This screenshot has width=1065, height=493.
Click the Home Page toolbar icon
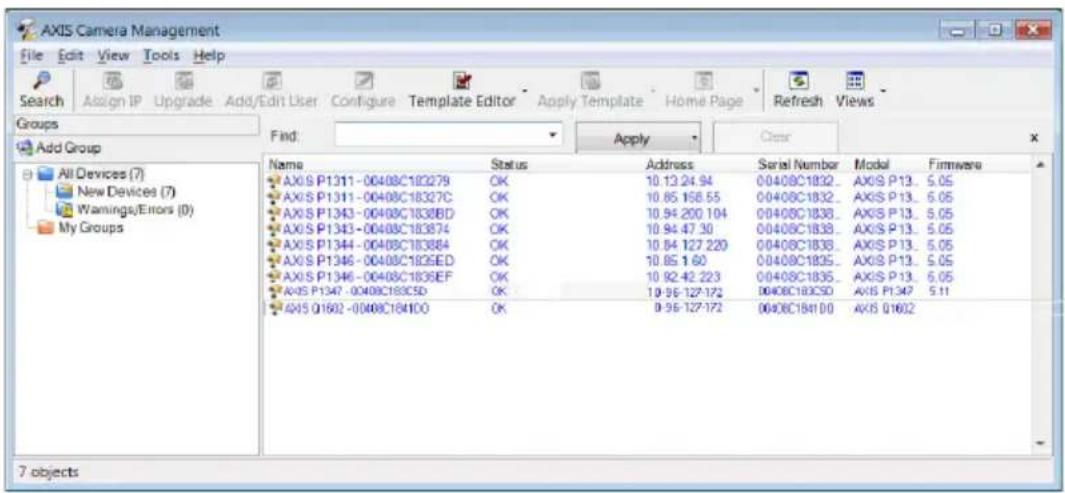click(x=704, y=82)
